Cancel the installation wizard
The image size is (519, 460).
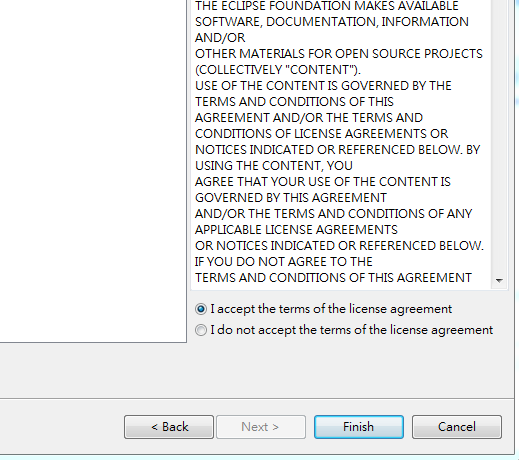click(x=457, y=427)
